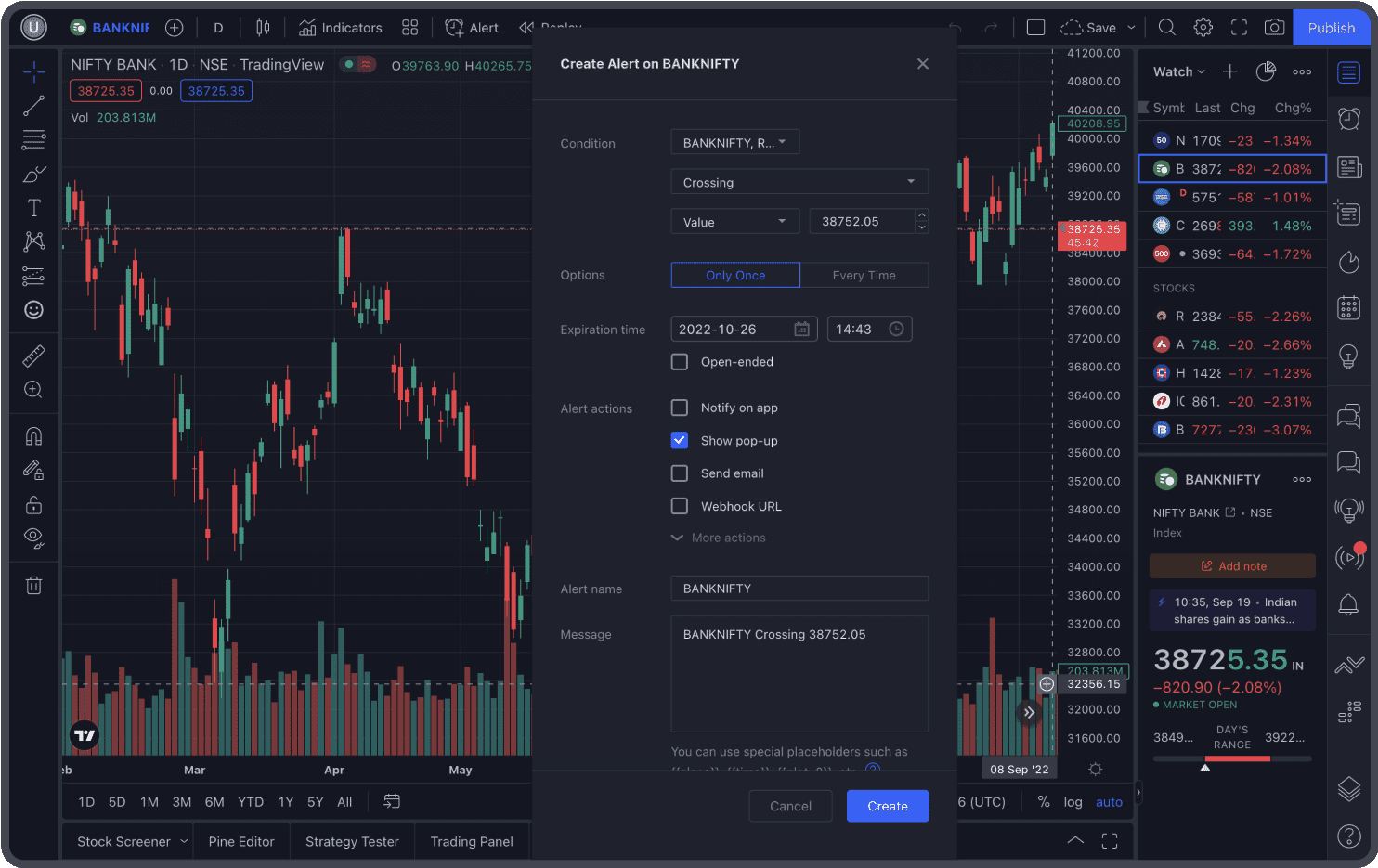Edit the alert Message text box
Screen dimensions: 1378x868
point(799,673)
